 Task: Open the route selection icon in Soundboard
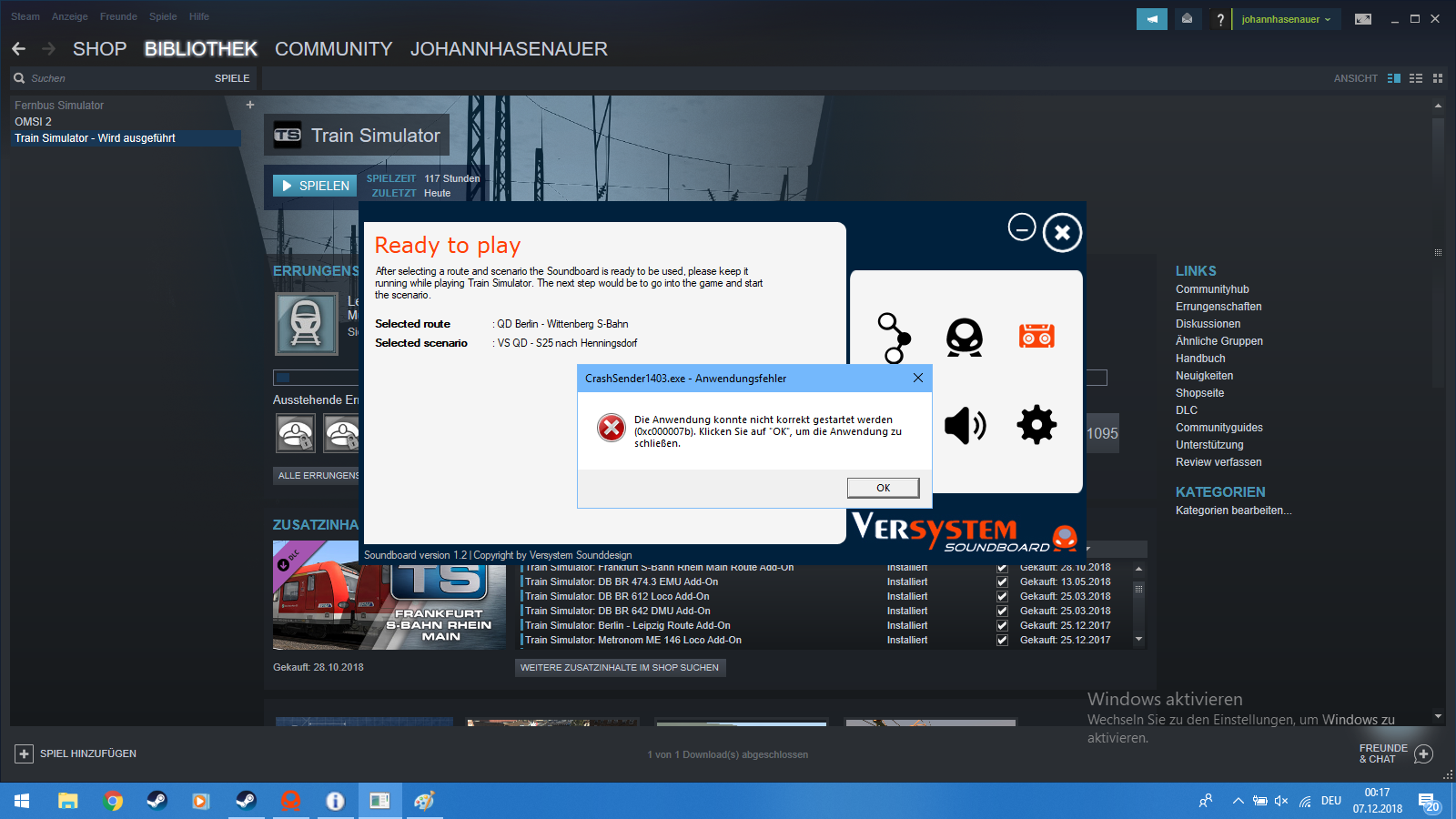[894, 338]
